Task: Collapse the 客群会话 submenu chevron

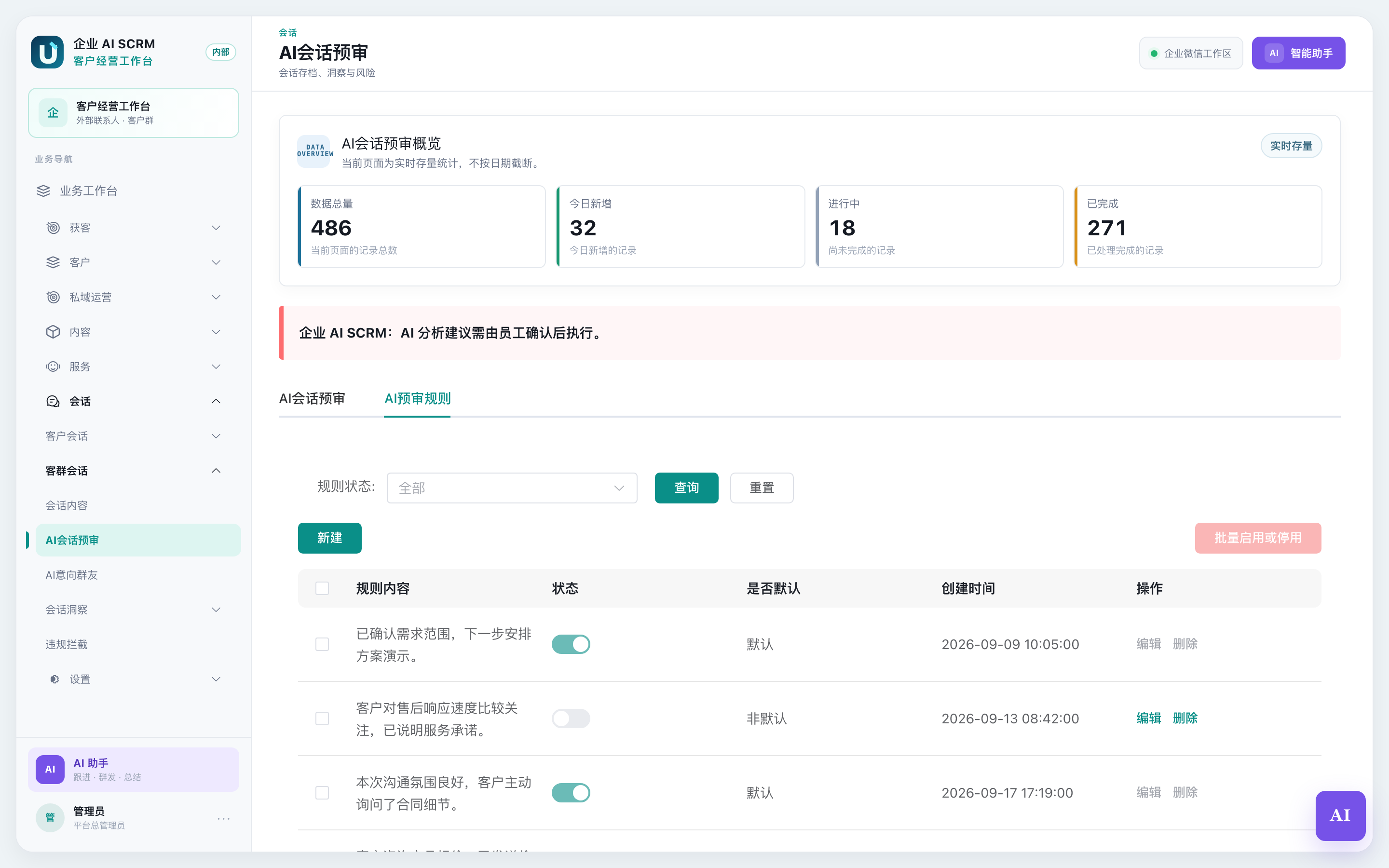Action: point(216,471)
